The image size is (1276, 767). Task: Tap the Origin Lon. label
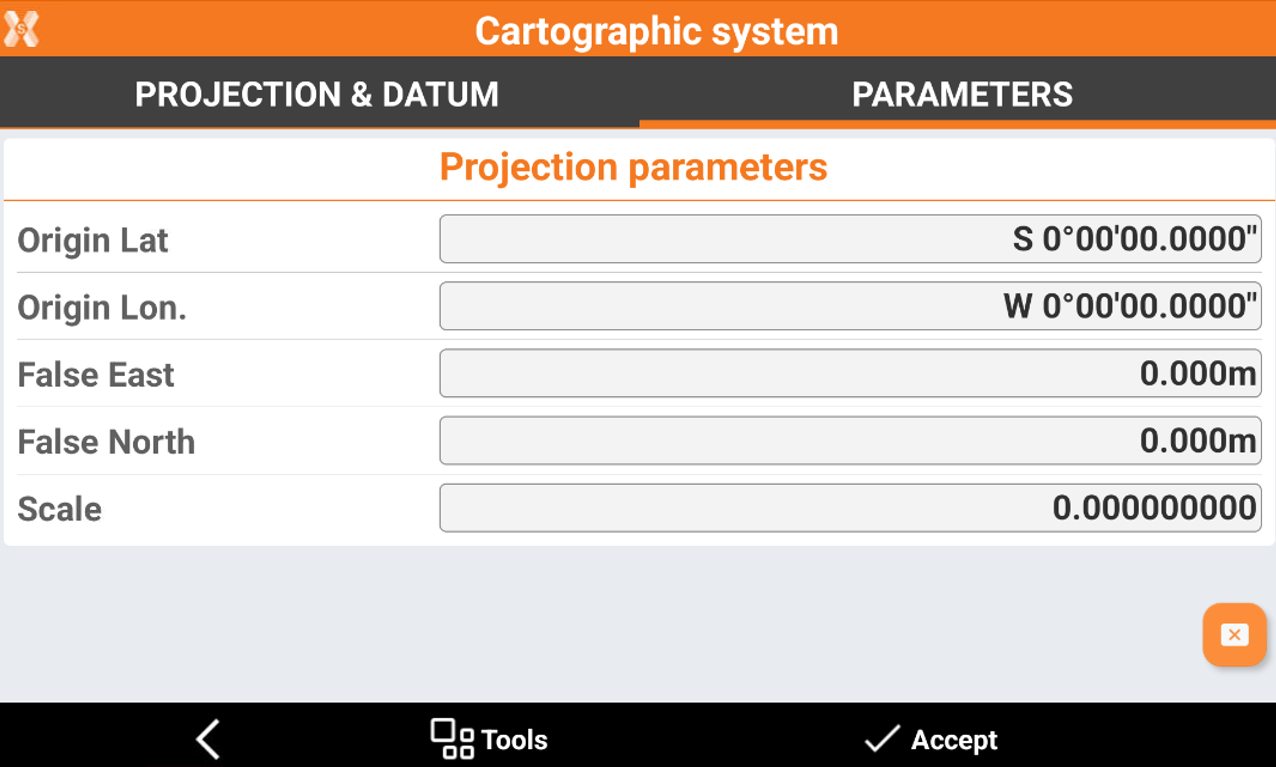pos(102,308)
